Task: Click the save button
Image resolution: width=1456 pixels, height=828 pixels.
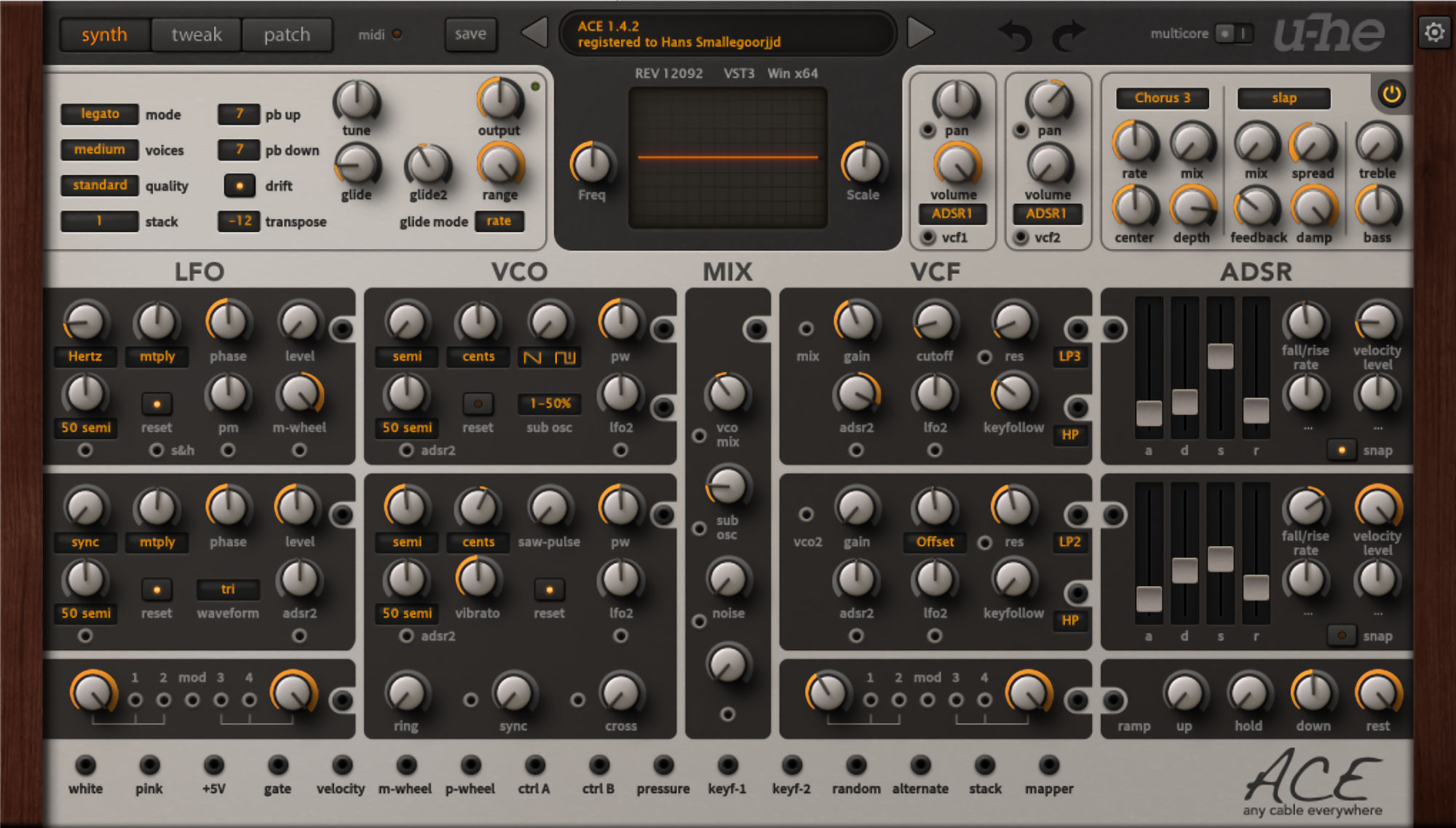Action: pos(470,33)
